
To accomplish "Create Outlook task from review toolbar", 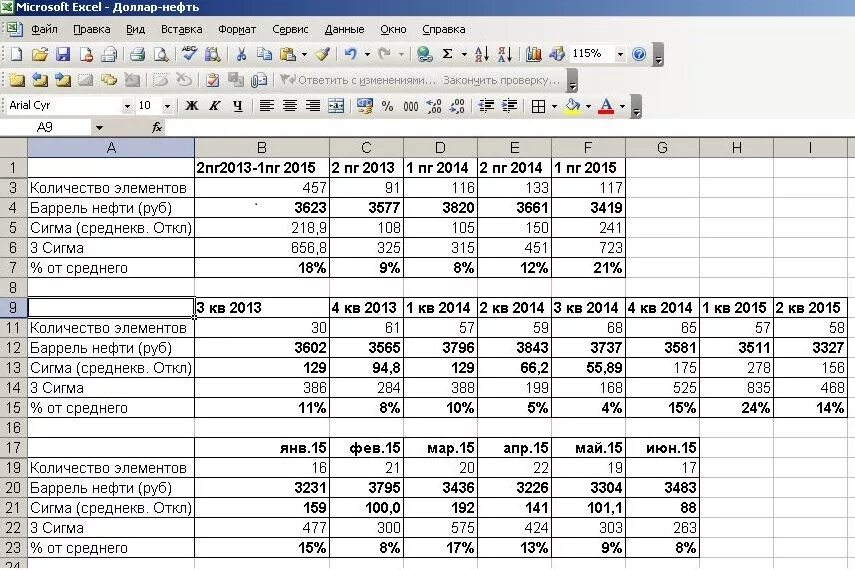I will [x=213, y=80].
